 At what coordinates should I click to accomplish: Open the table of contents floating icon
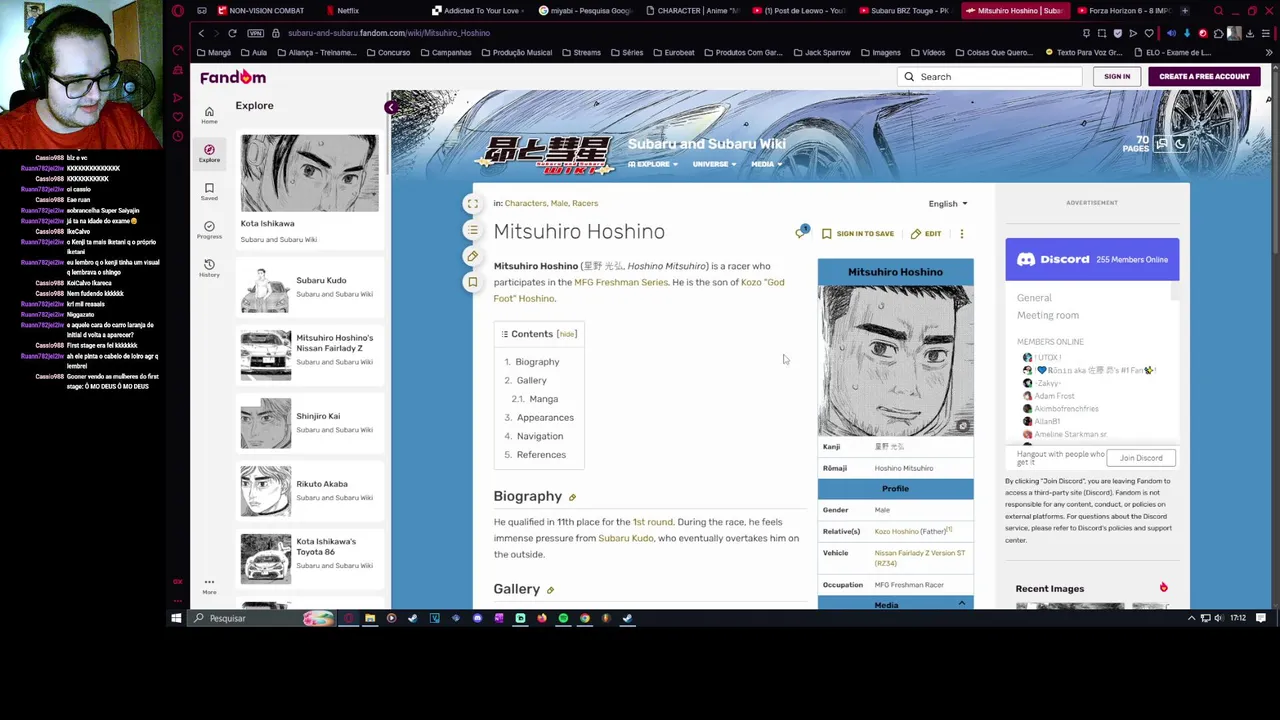coord(473,230)
